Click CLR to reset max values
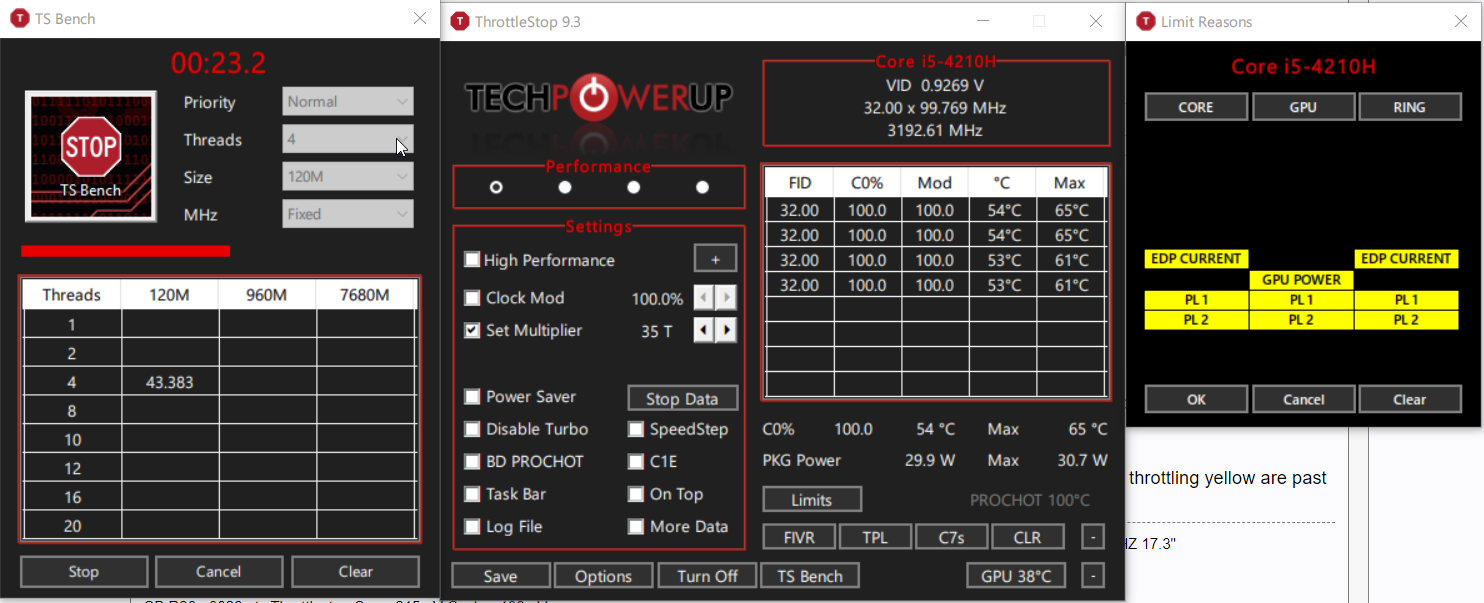The height and width of the screenshot is (603, 1484). (1027, 537)
